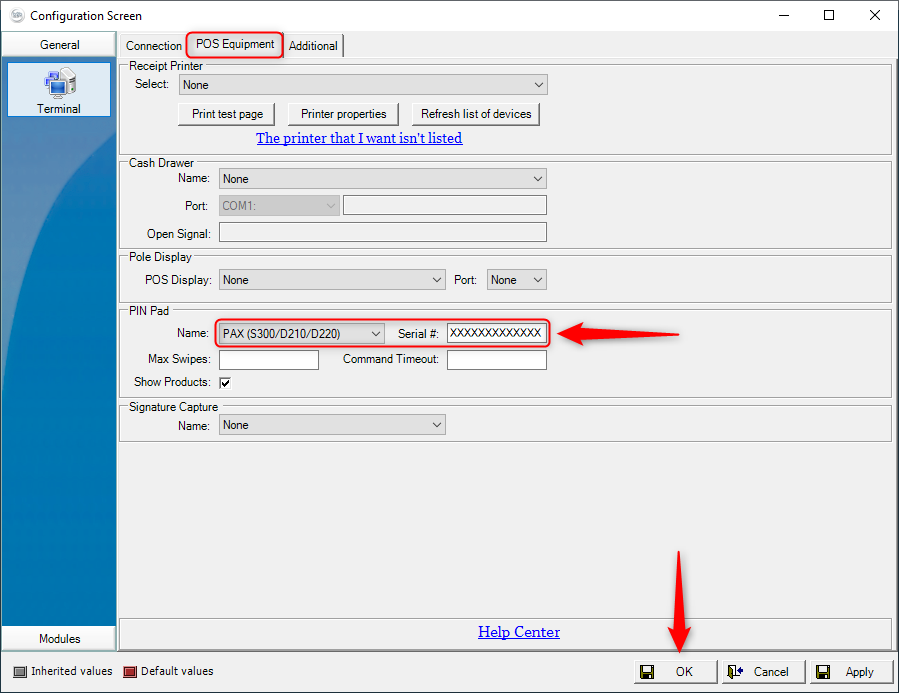The image size is (899, 693).
Task: Open 'The printer that I want isn't listed' link
Action: [359, 138]
